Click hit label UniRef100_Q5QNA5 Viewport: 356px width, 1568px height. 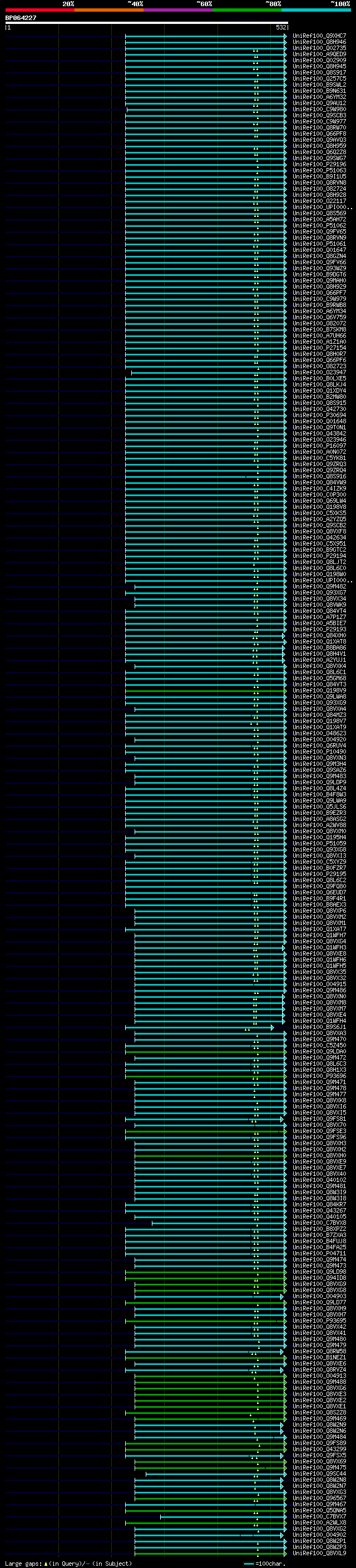click(319, 1510)
